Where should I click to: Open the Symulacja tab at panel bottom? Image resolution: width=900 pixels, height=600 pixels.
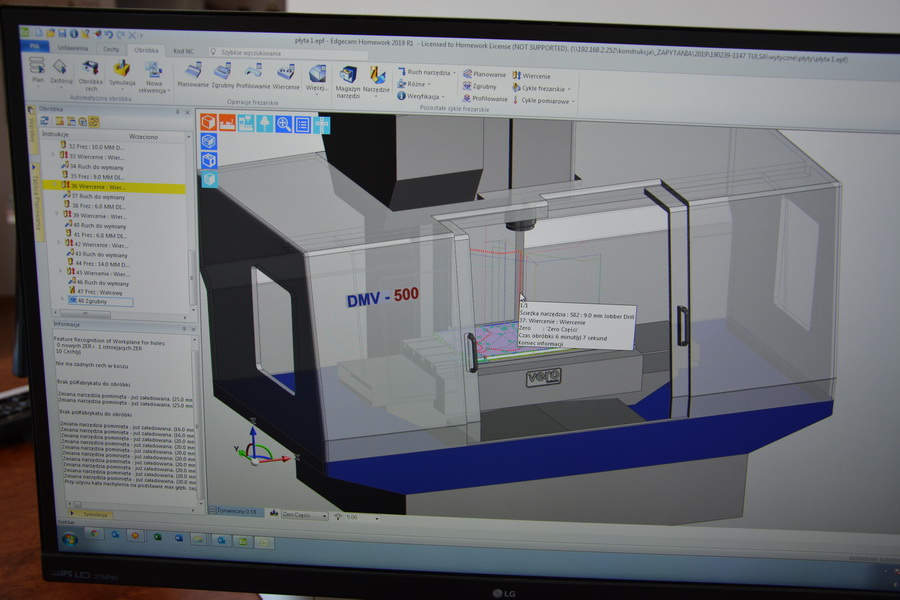point(92,514)
